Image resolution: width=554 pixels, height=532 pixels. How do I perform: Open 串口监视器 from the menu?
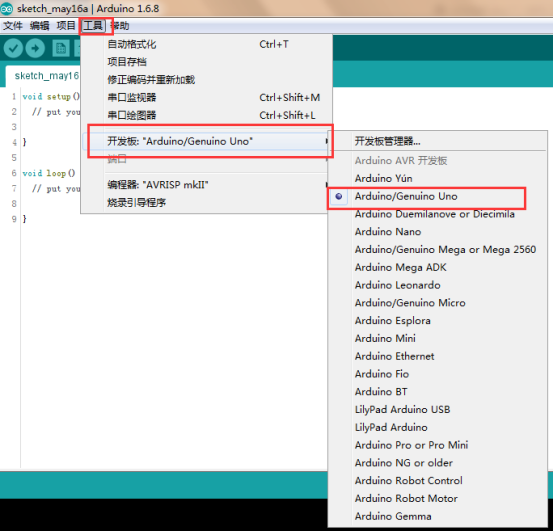(x=206, y=97)
